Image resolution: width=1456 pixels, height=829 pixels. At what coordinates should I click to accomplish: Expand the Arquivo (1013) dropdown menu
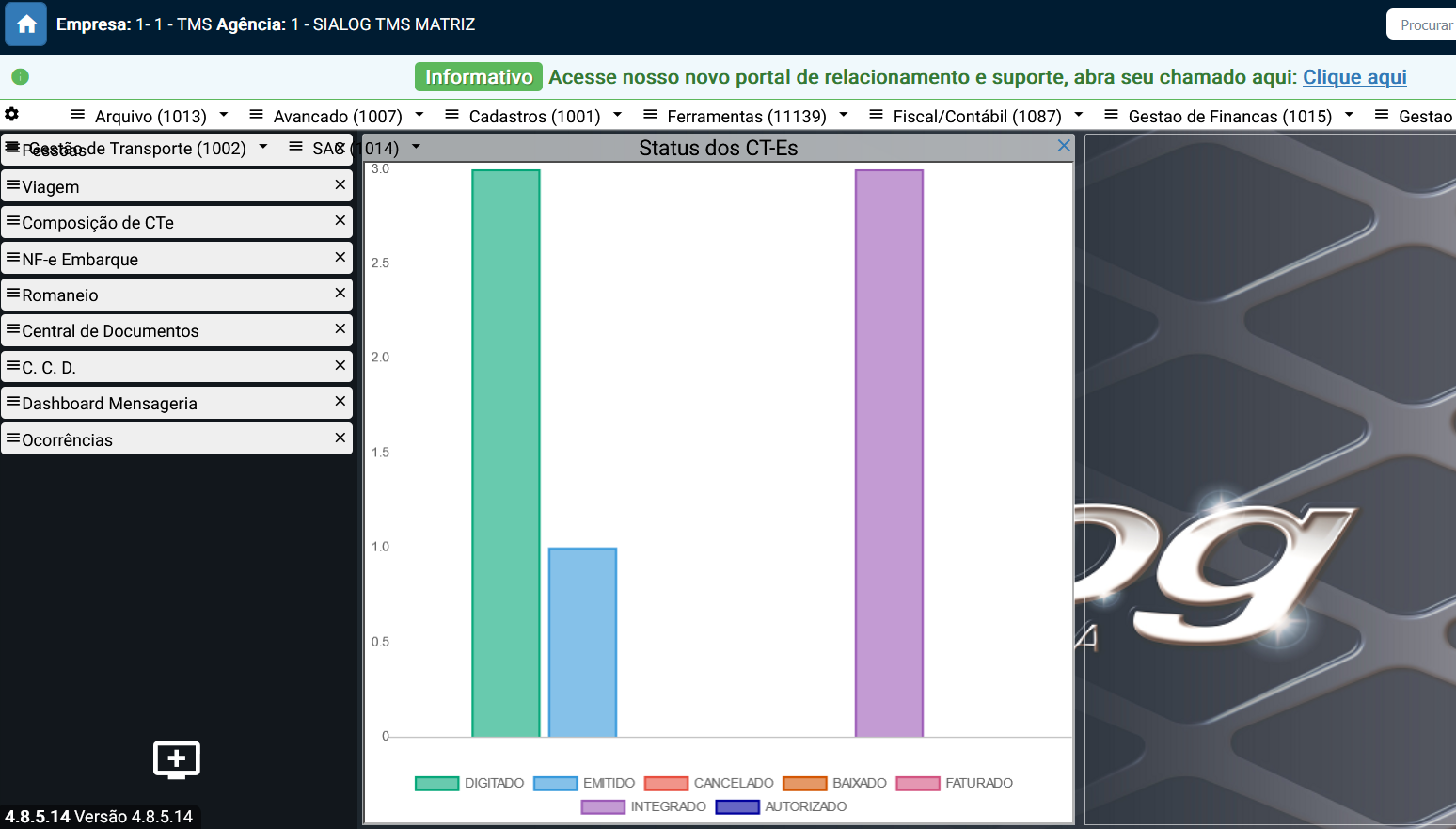[x=224, y=115]
